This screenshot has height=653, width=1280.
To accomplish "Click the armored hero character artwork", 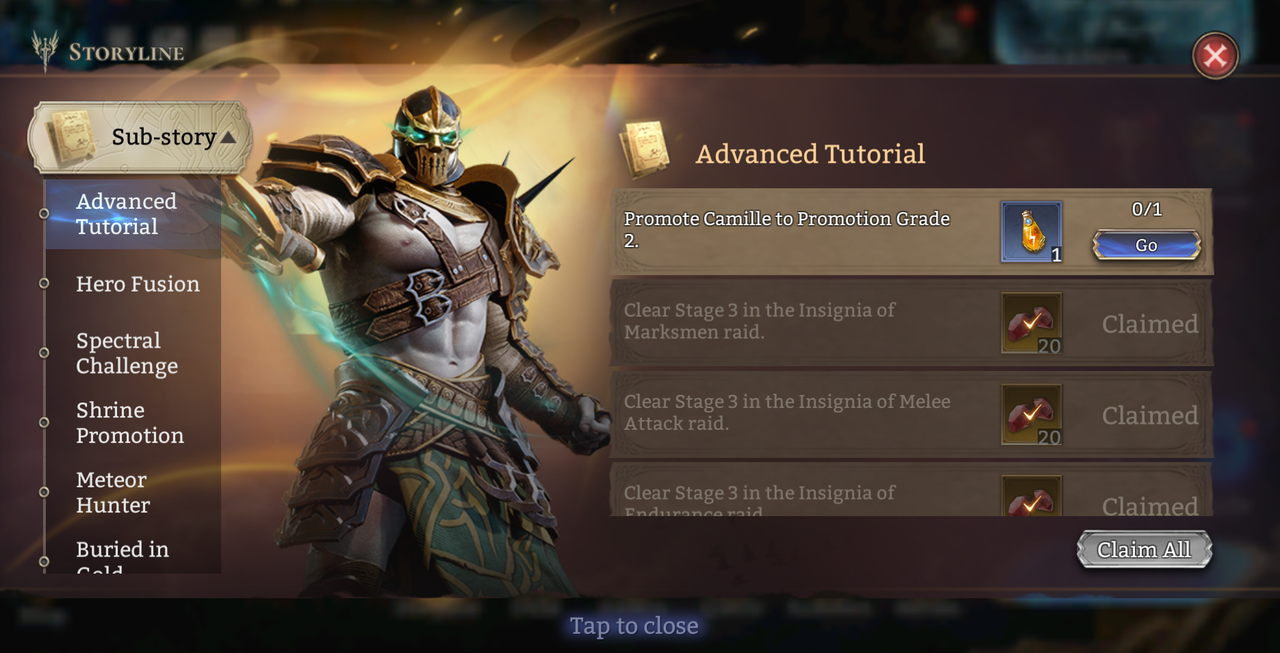I will click(420, 340).
